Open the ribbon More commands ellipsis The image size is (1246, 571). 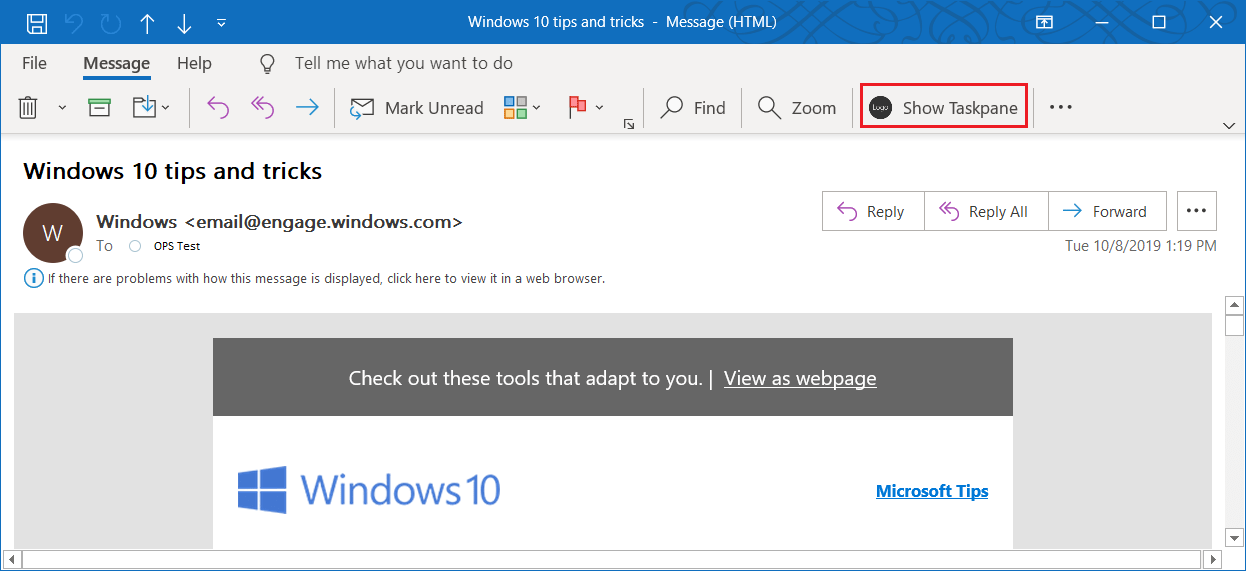[x=1061, y=107]
